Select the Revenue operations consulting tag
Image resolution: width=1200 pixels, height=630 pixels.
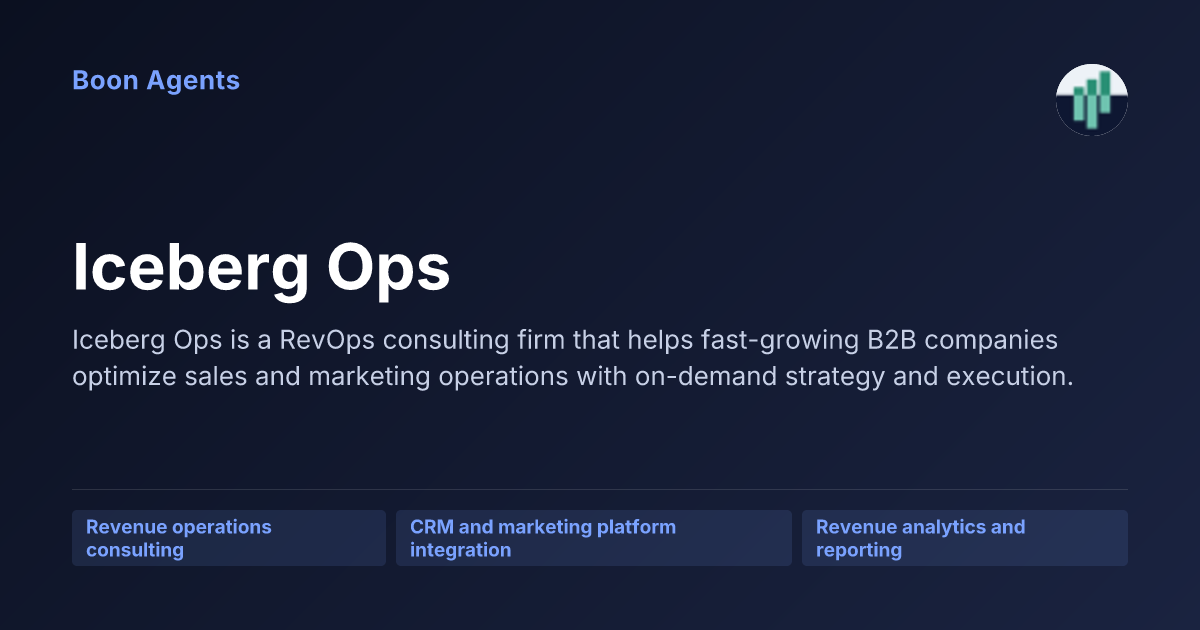tap(229, 538)
